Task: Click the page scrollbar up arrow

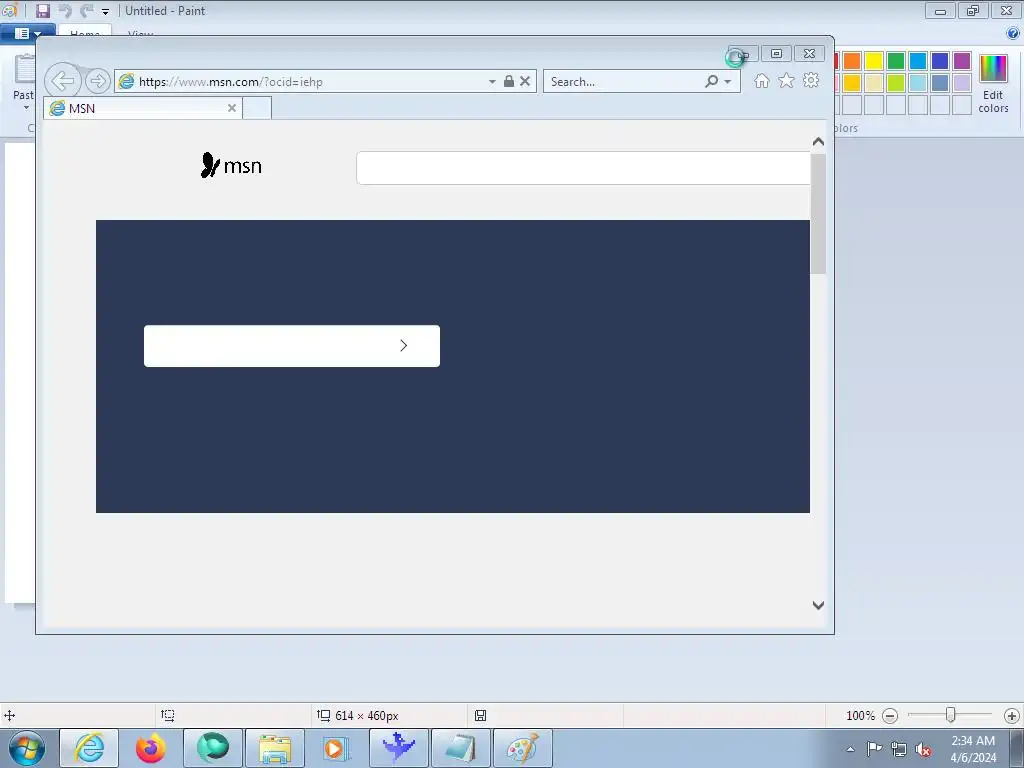Action: tap(818, 142)
